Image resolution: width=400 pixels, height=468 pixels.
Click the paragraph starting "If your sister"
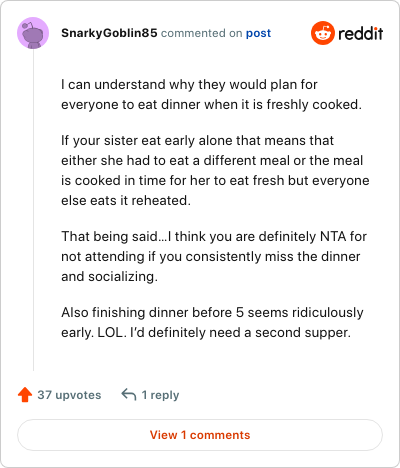(x=215, y=171)
